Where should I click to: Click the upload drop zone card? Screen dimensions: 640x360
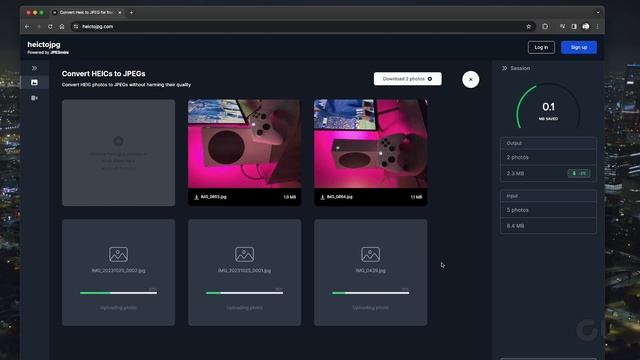[x=118, y=153]
